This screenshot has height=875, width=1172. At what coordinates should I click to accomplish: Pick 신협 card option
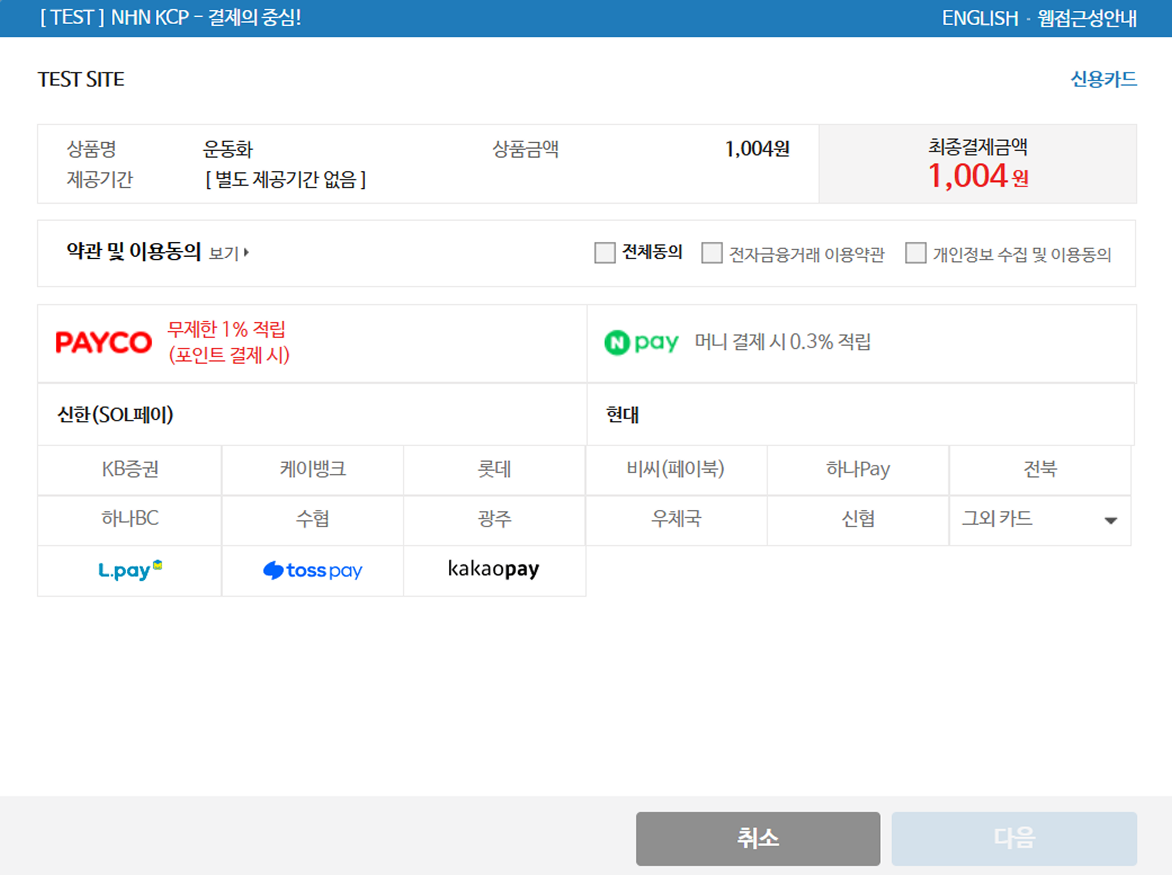tap(858, 520)
